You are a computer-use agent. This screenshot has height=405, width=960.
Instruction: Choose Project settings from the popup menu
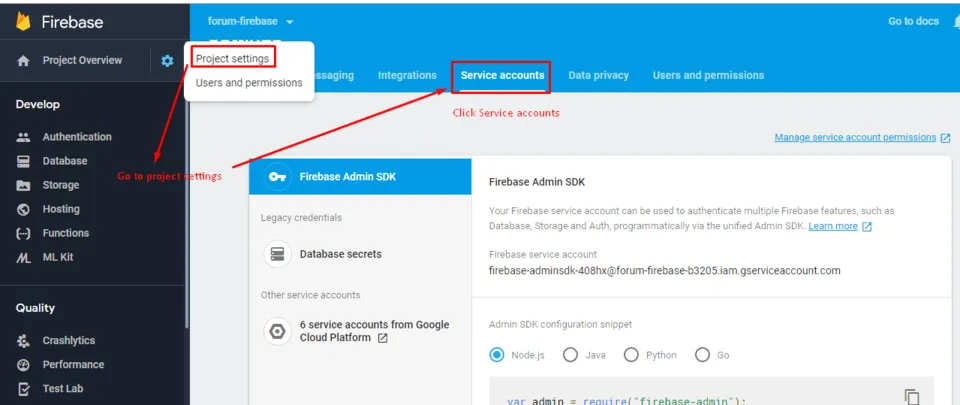(232, 59)
